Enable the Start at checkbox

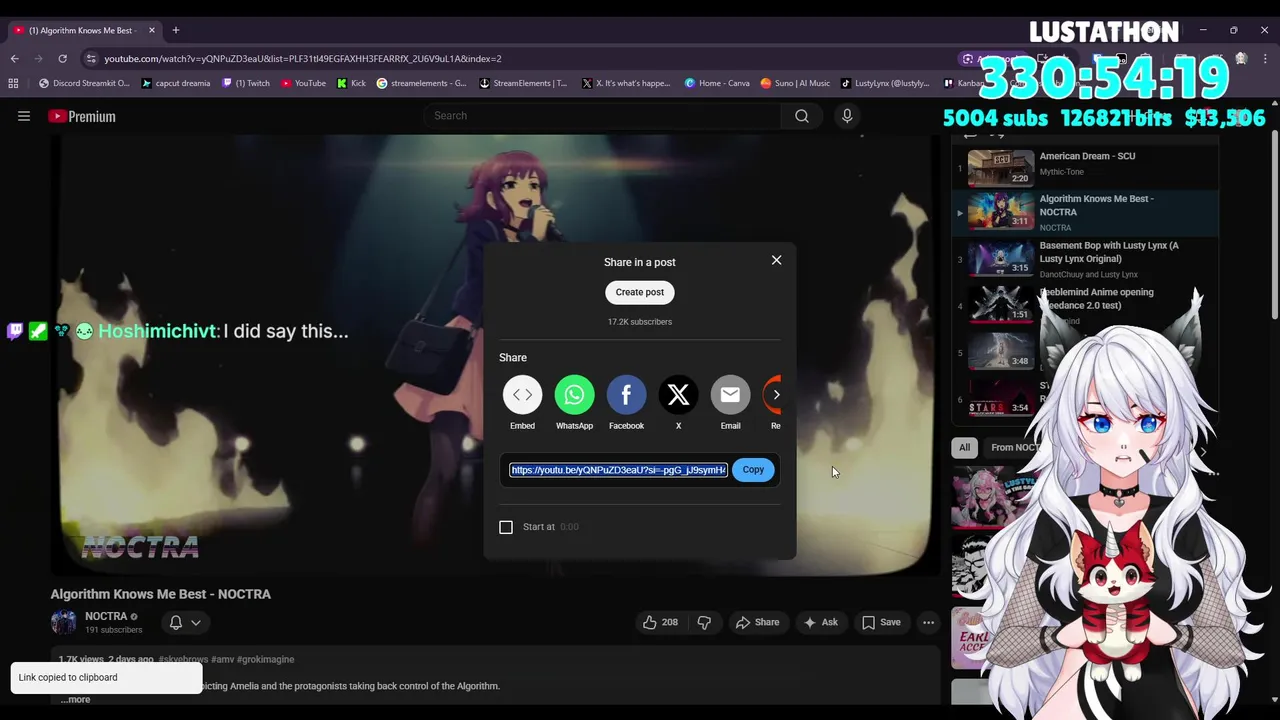(506, 527)
